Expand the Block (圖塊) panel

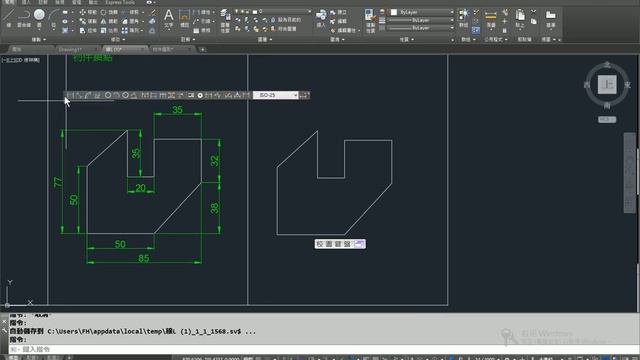(x=337, y=40)
